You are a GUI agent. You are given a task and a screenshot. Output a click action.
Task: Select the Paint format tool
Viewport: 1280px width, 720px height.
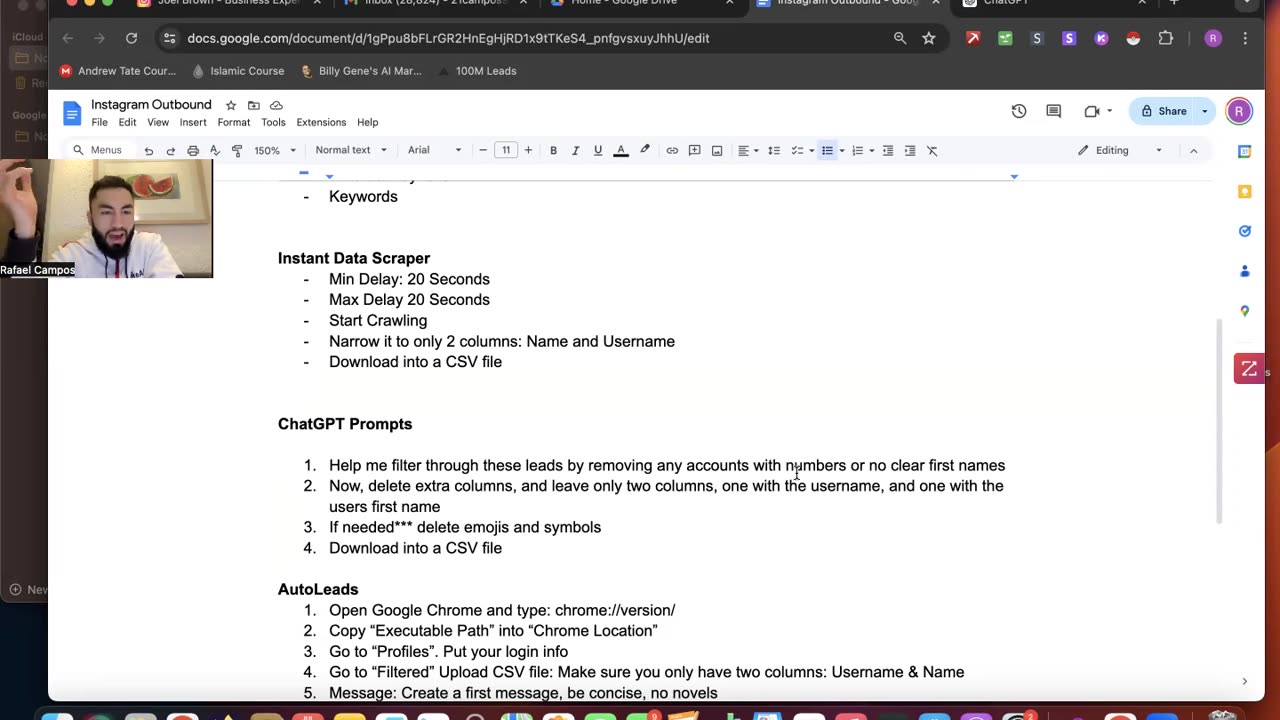(237, 151)
